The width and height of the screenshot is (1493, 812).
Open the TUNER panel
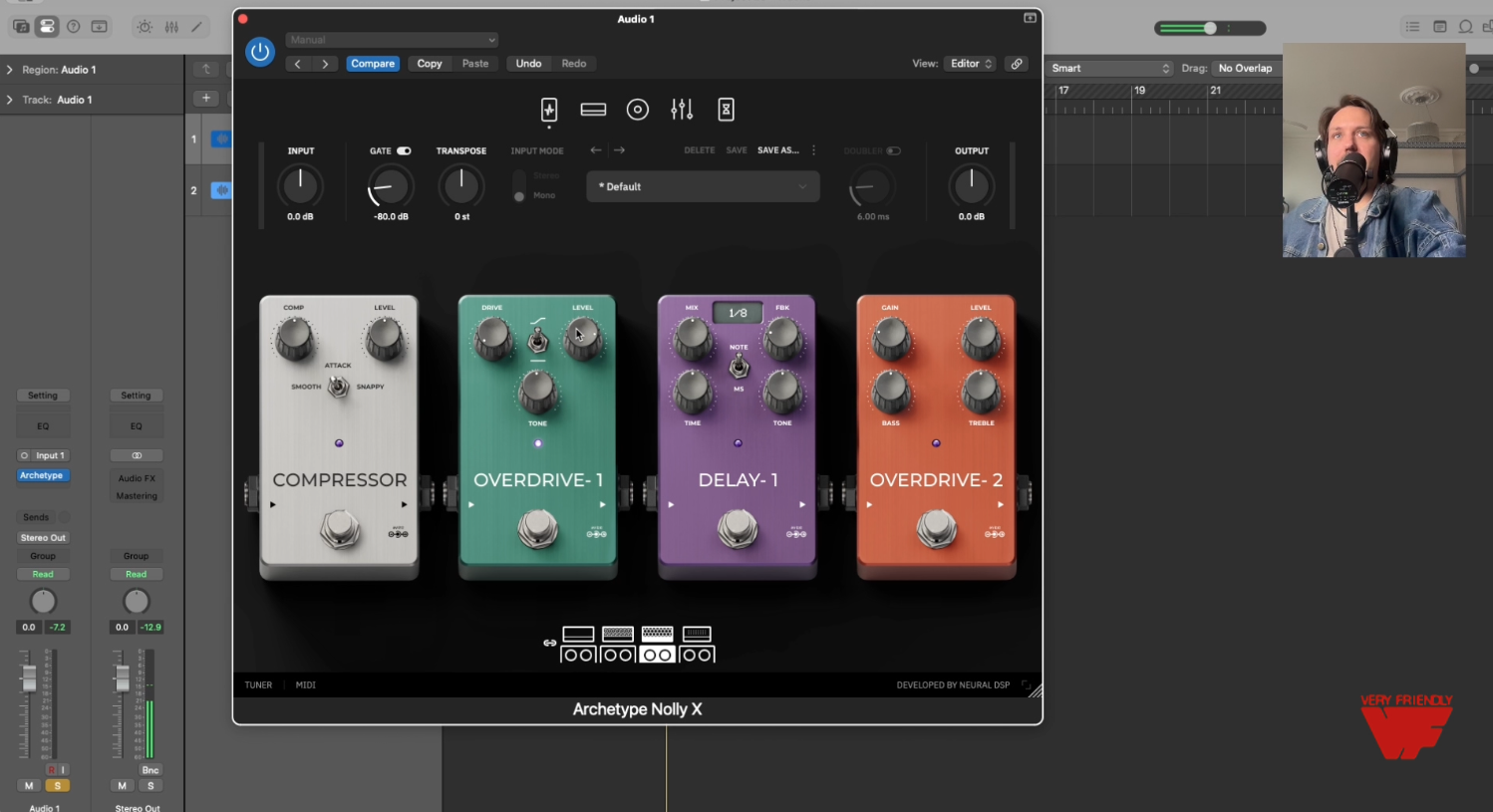click(258, 685)
